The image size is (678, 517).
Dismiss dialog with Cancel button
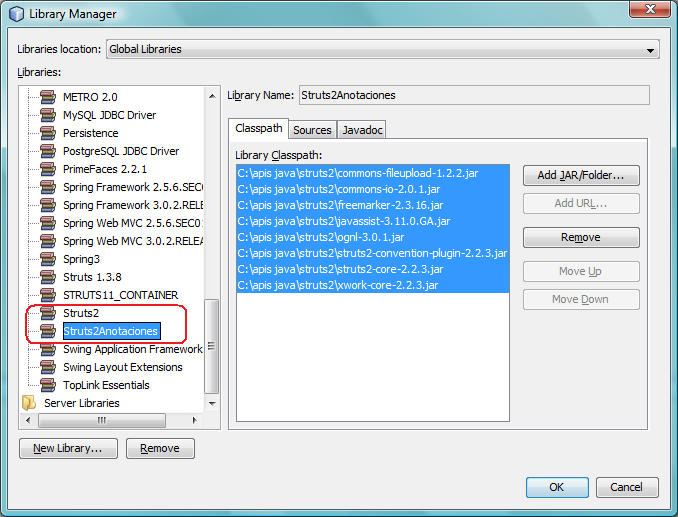click(627, 487)
